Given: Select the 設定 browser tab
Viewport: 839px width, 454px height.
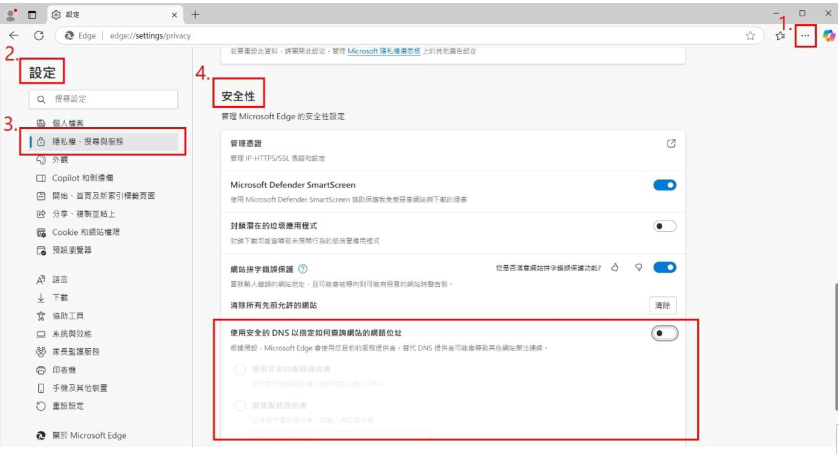Looking at the screenshot, I should click(x=115, y=14).
